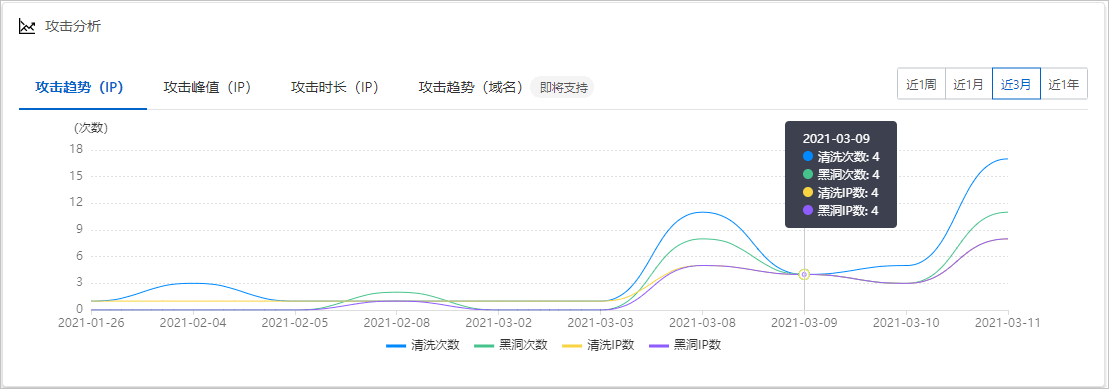This screenshot has height=389, width=1109.
Task: Click tooltip entry 清洗次数: 4
Action: pos(841,156)
